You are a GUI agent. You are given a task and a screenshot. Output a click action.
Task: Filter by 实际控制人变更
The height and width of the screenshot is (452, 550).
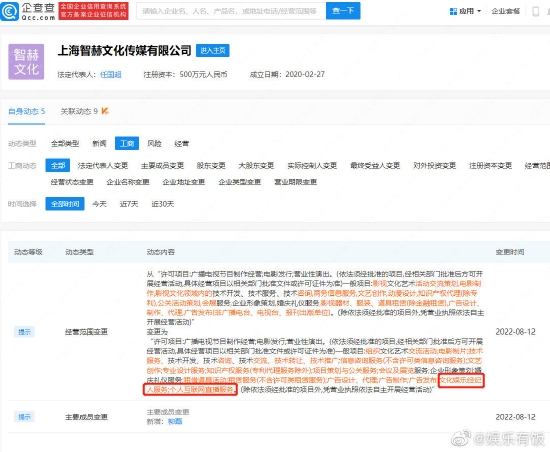(312, 166)
